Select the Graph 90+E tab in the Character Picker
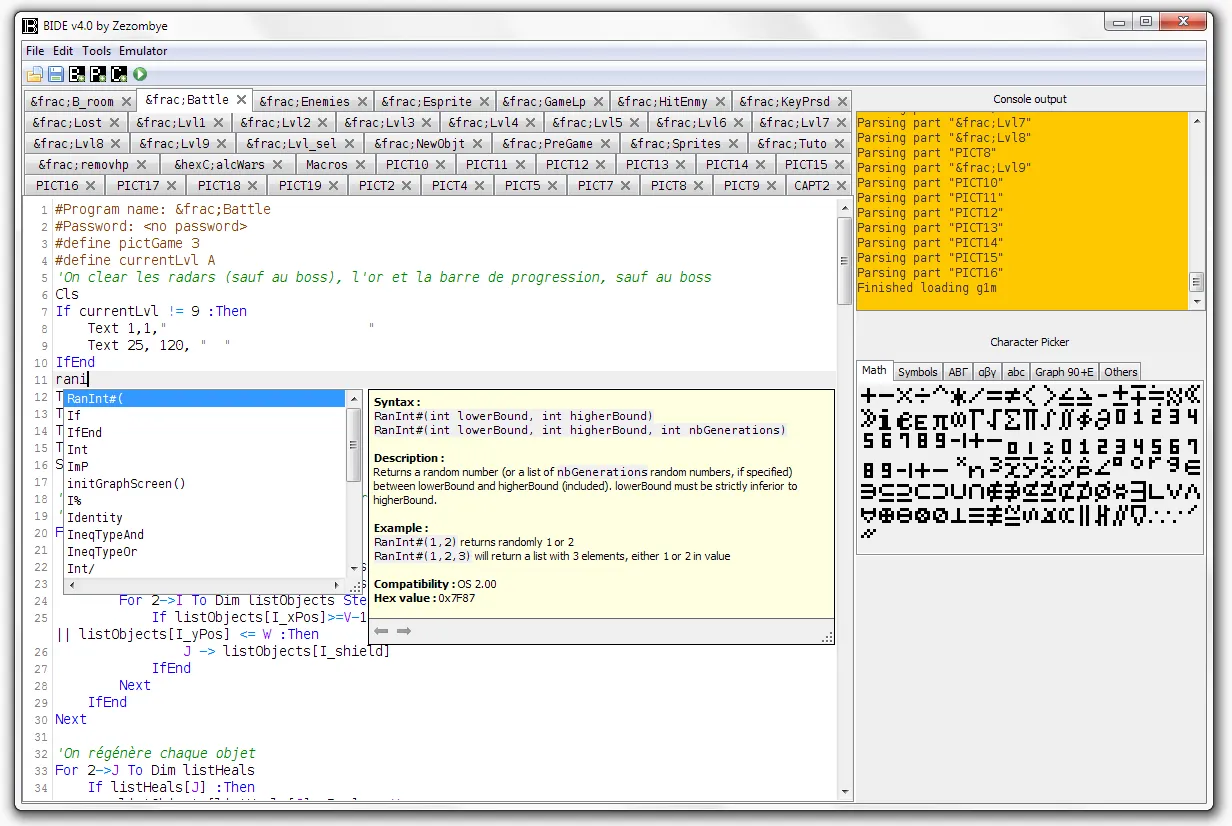This screenshot has height=826, width=1232. coord(1065,371)
